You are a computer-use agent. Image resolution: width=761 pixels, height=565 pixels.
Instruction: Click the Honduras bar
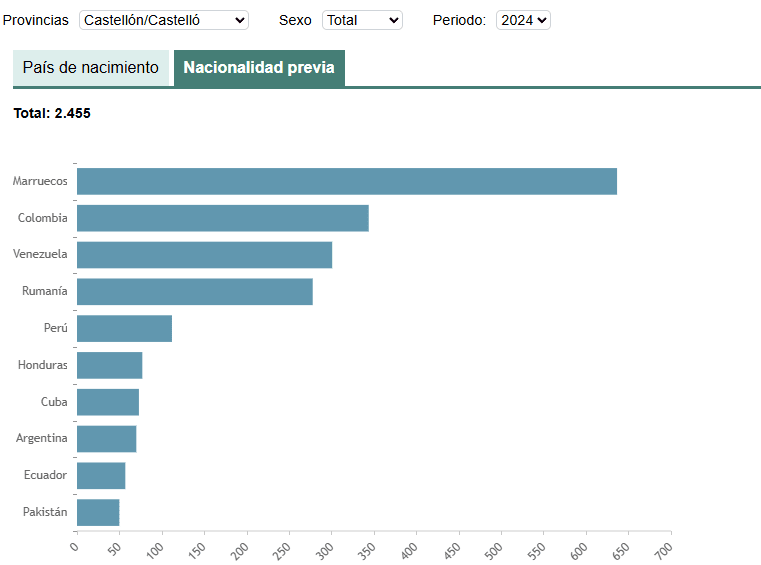[109, 365]
